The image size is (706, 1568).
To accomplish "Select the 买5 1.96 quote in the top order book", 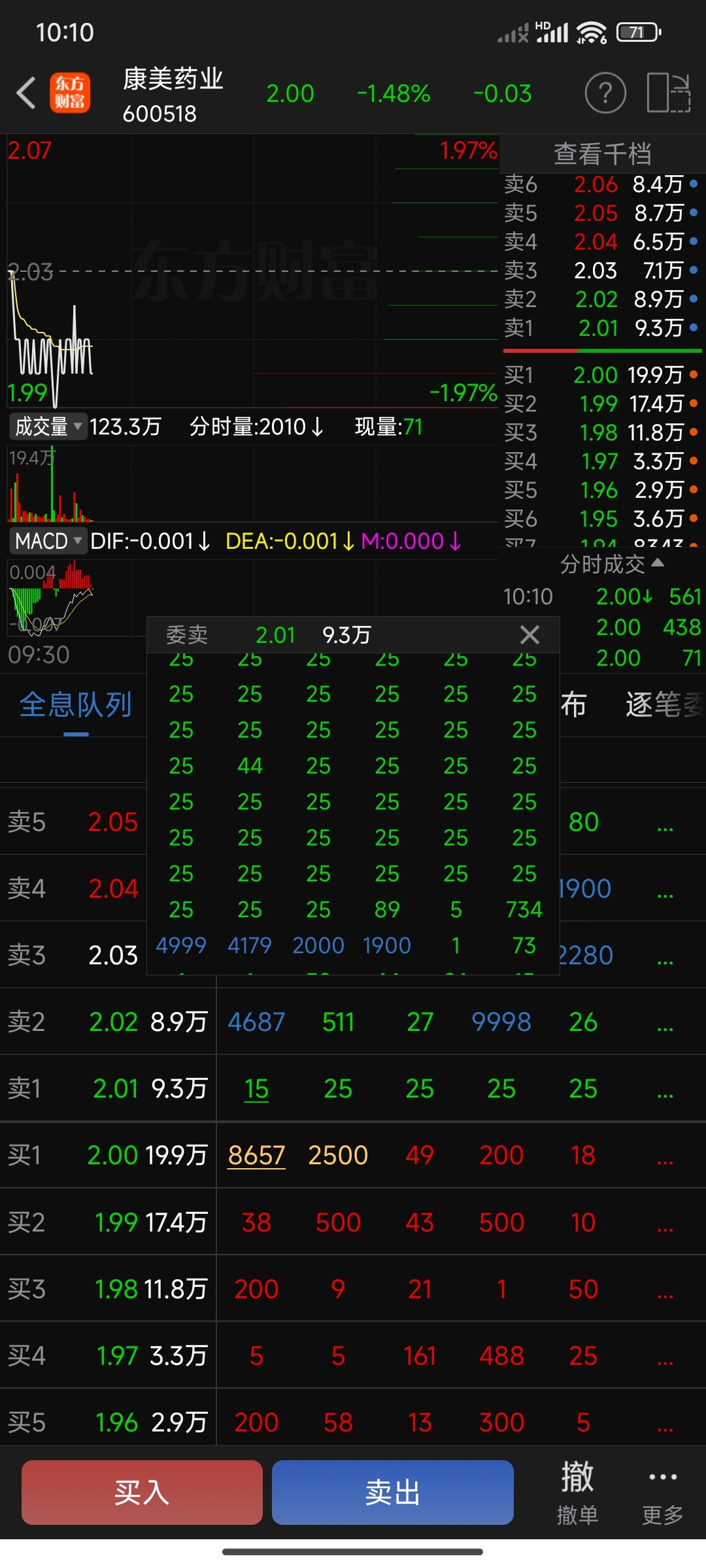I will [602, 490].
